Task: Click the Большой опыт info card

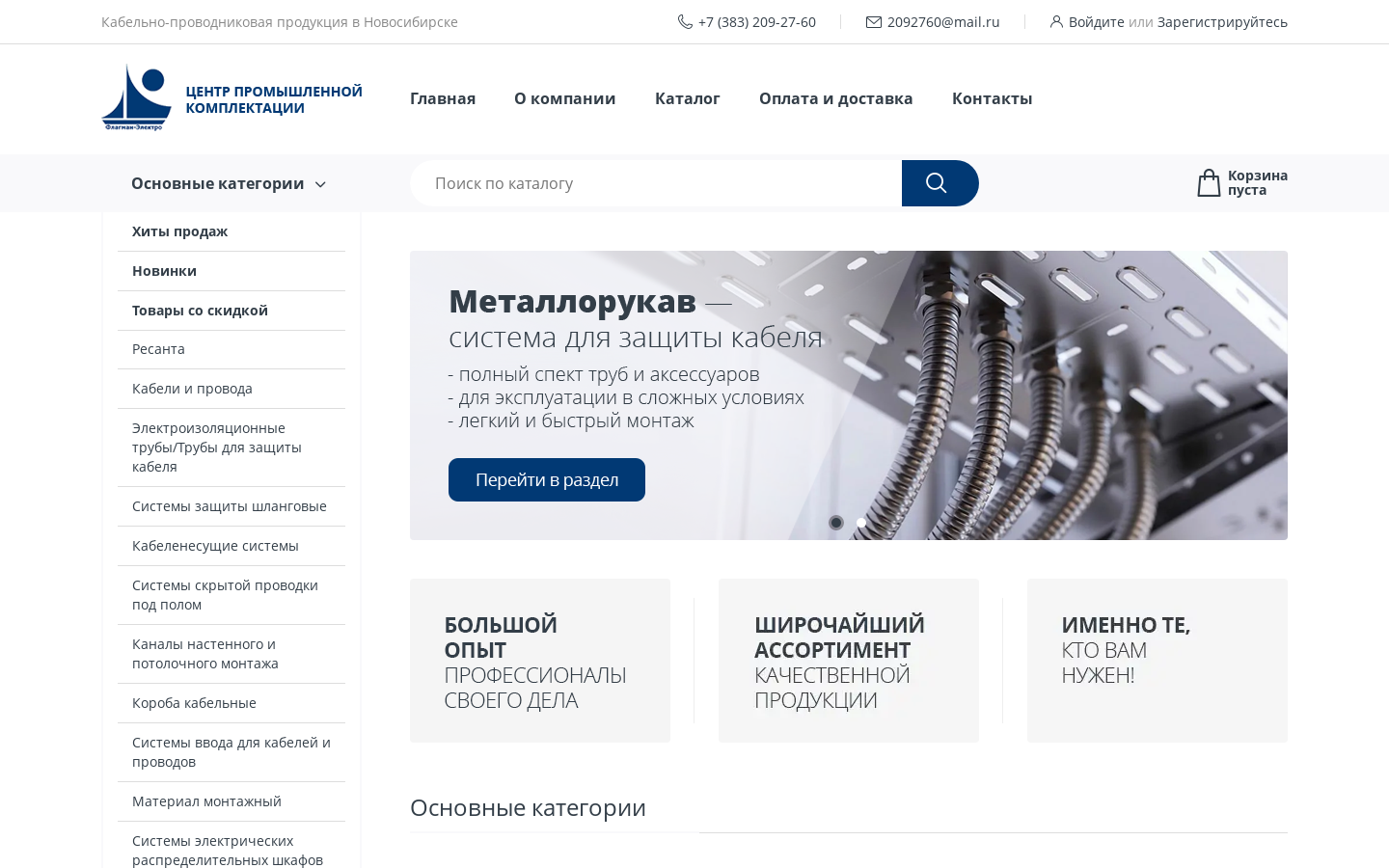Action: (540, 661)
